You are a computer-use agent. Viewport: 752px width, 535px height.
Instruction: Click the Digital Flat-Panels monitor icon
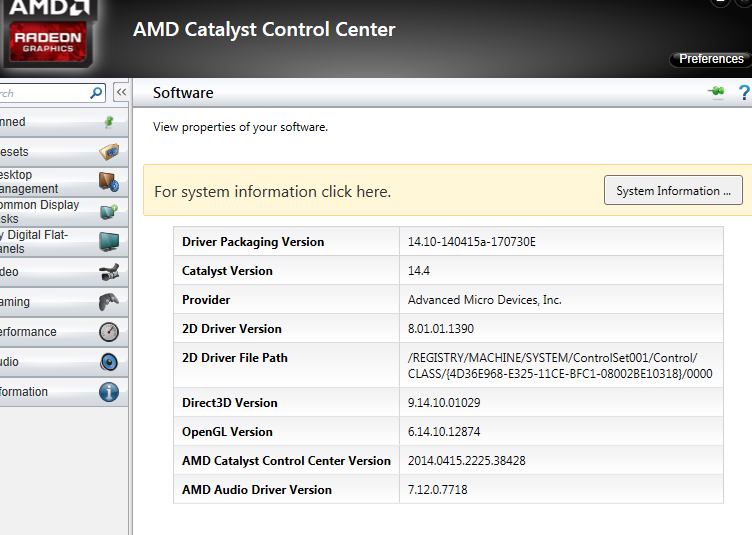(x=109, y=242)
